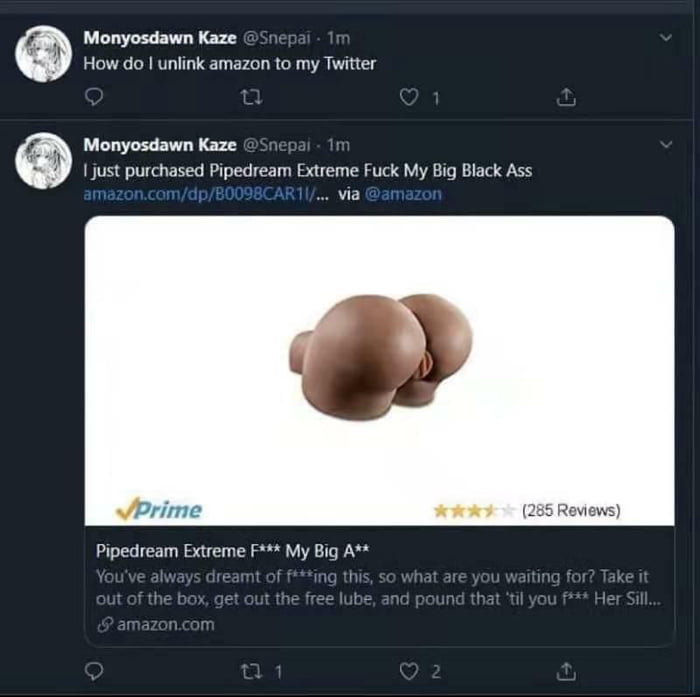Image resolution: width=700 pixels, height=697 pixels.
Task: Open the @amazon mention profile
Action: 403,194
